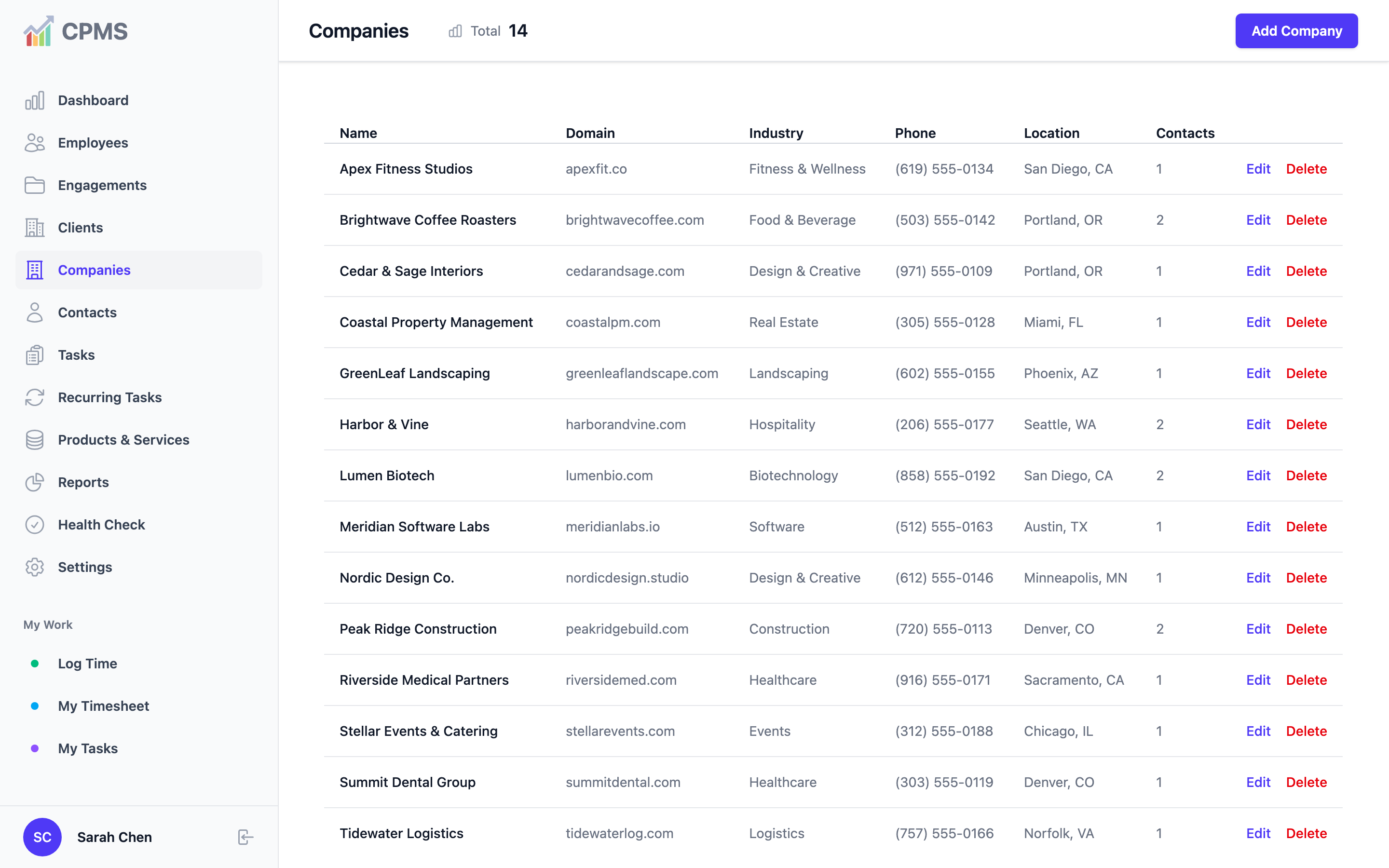Click the blue dot beside My Timesheet
This screenshot has height=868, width=1389.
pos(34,706)
